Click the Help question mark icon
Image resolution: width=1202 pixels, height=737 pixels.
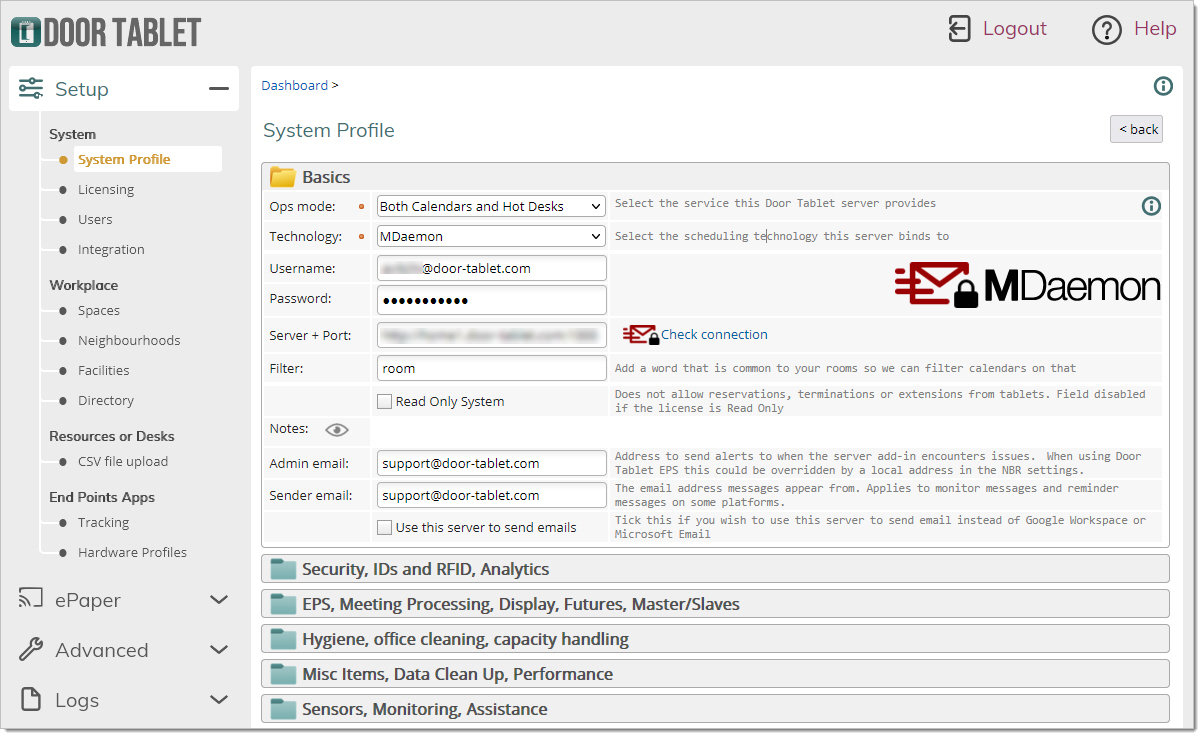1107,29
